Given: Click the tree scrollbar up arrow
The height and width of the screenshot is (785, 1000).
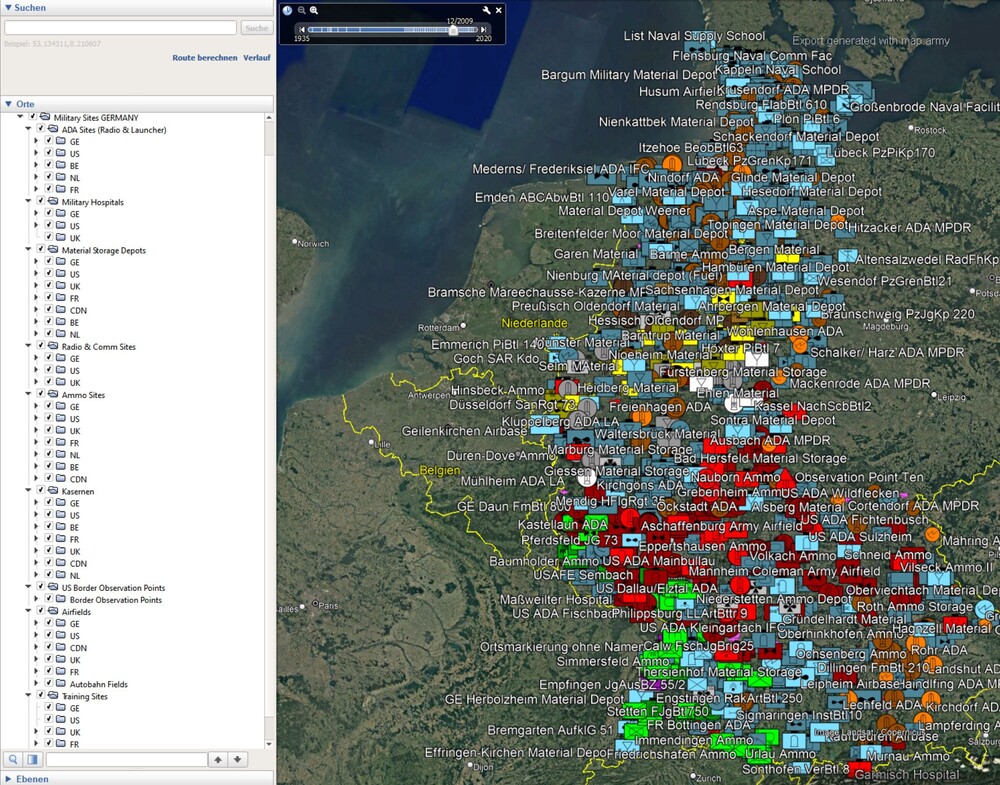Looking at the screenshot, I should pos(268,118).
